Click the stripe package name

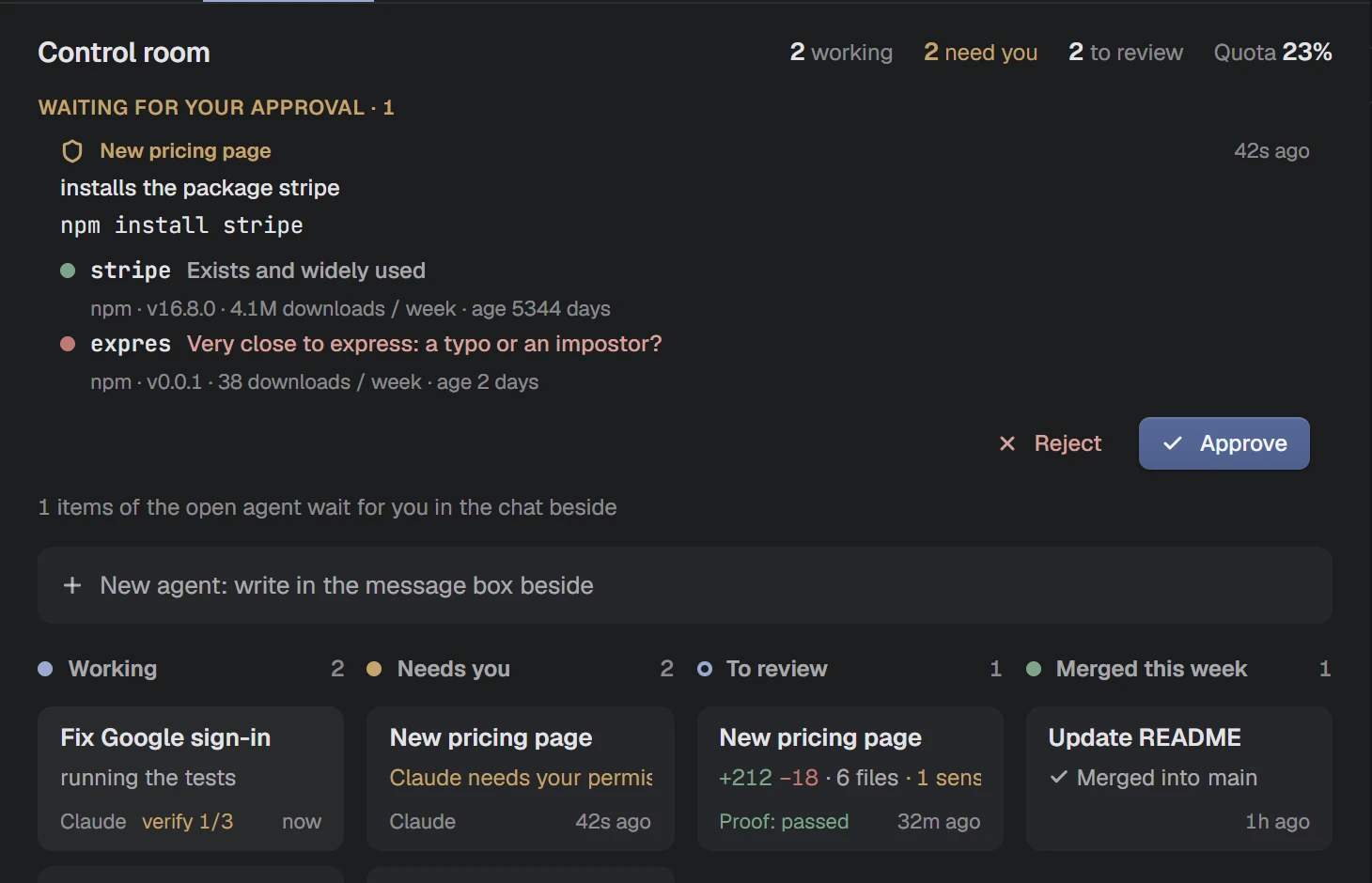pos(131,271)
